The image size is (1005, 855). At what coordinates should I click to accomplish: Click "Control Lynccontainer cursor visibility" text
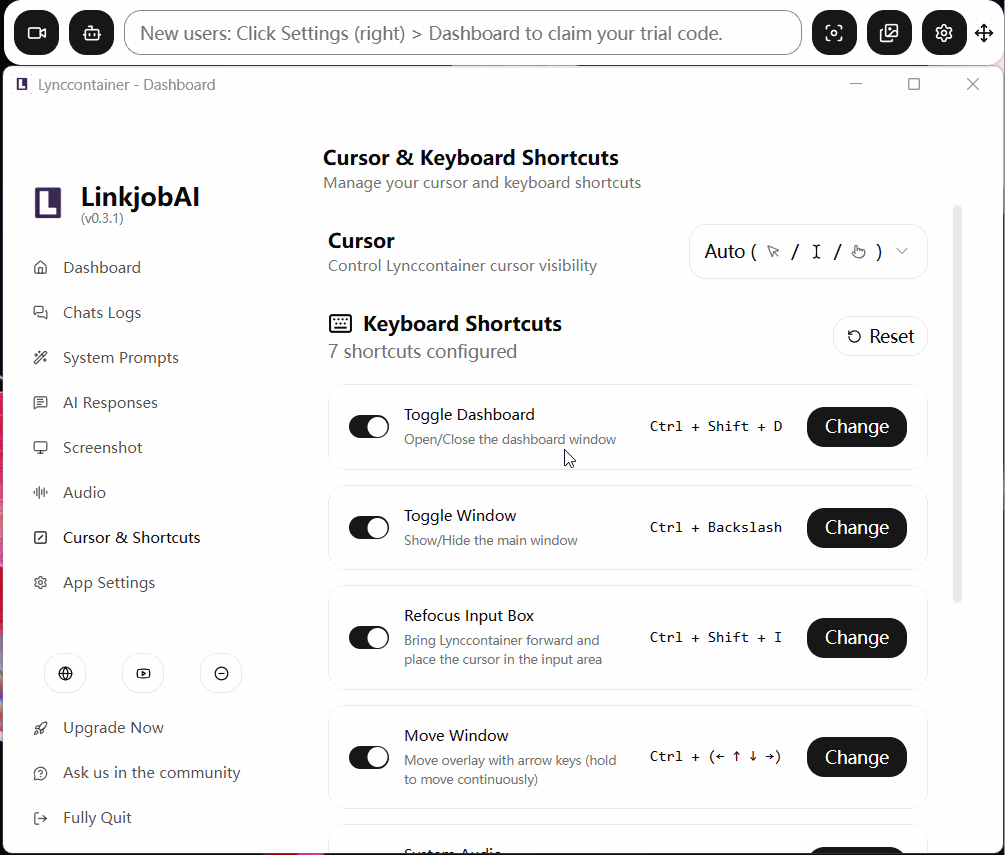462,265
